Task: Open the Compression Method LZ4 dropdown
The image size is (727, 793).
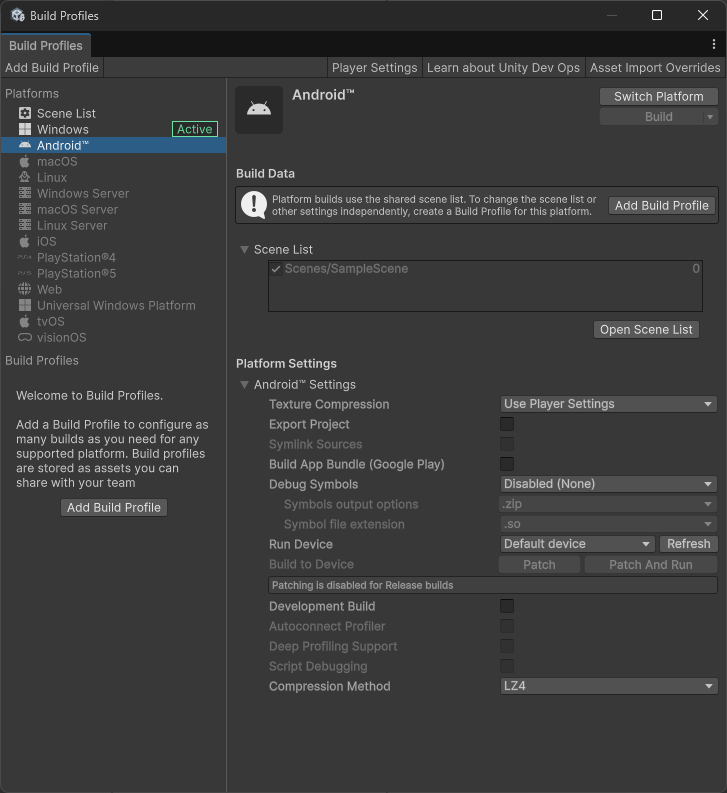Action: [x=608, y=686]
